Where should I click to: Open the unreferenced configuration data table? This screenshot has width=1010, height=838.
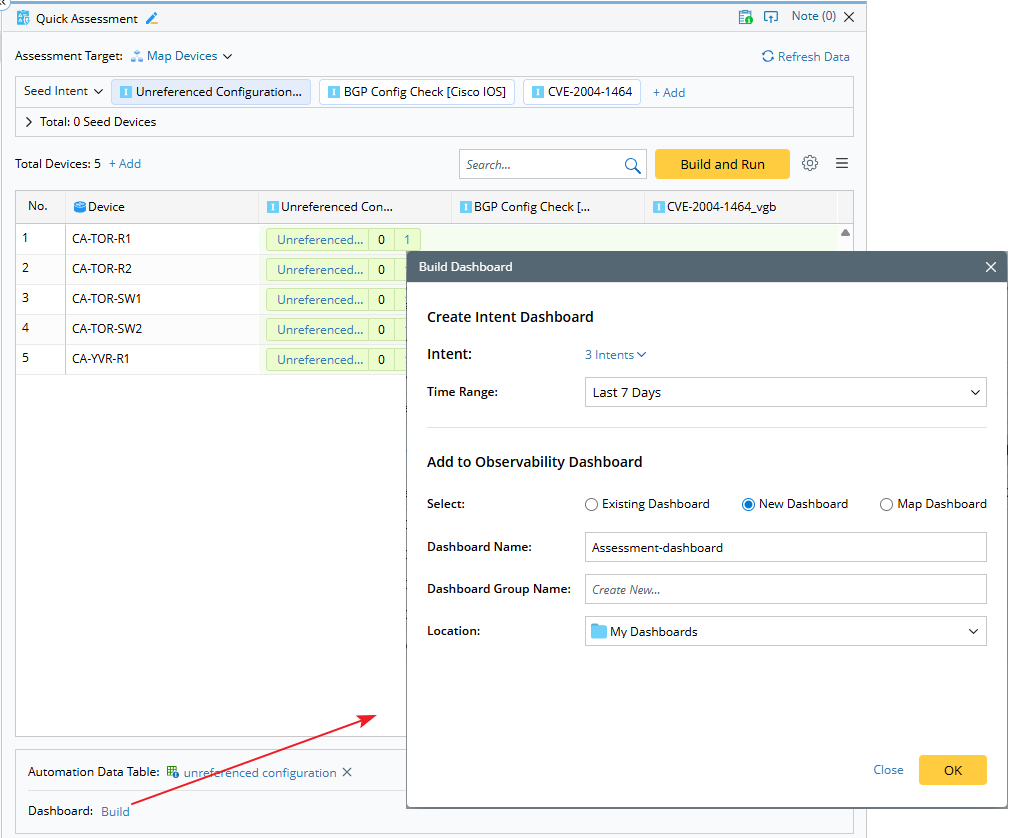click(260, 772)
